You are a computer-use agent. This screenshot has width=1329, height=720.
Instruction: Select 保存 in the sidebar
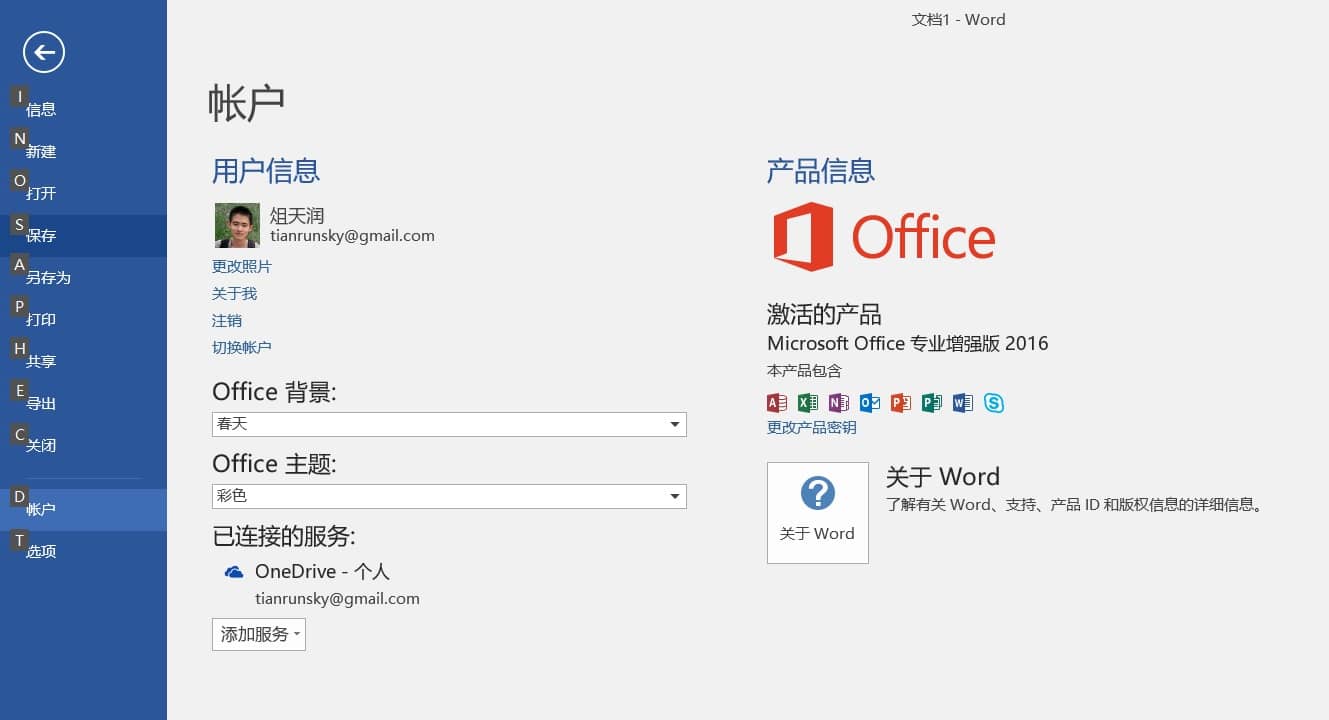[83, 236]
